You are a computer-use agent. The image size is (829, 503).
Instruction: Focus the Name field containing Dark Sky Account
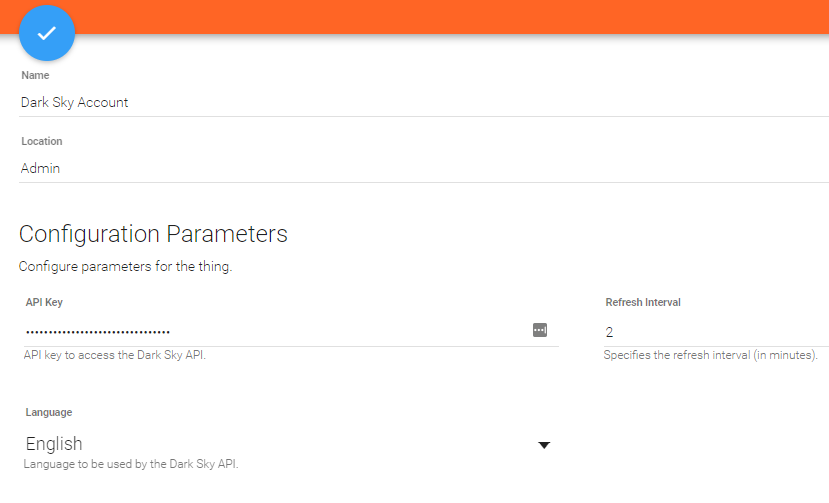coord(400,102)
